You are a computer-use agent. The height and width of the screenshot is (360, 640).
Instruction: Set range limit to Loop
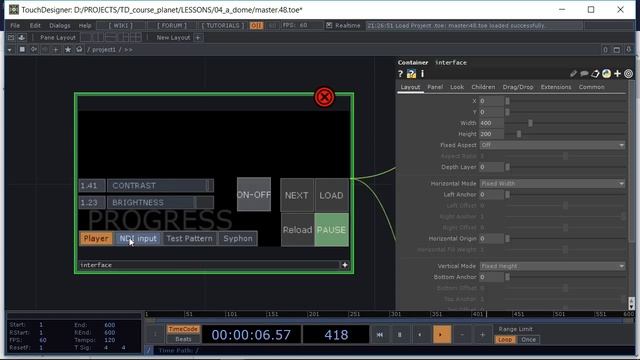[x=505, y=340]
